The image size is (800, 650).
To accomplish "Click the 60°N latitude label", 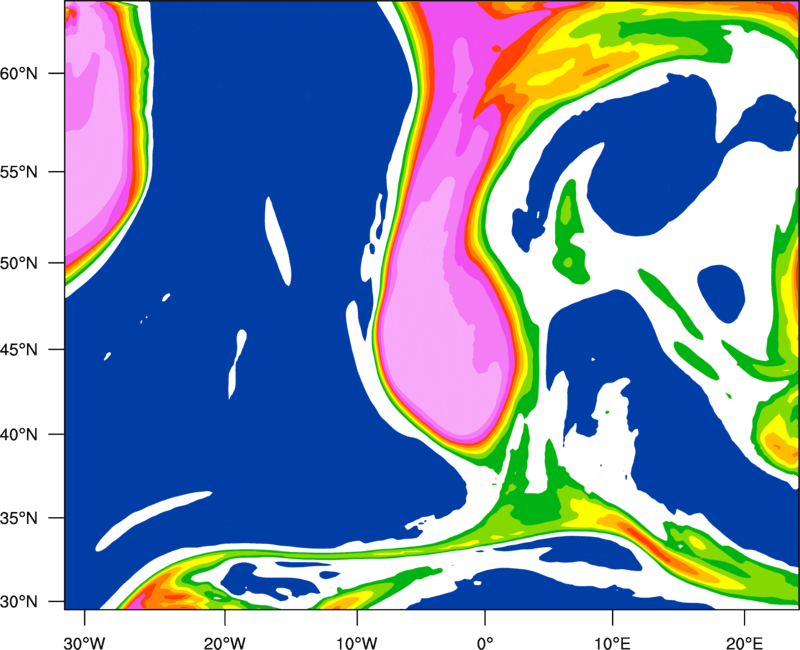I will pos(19,73).
